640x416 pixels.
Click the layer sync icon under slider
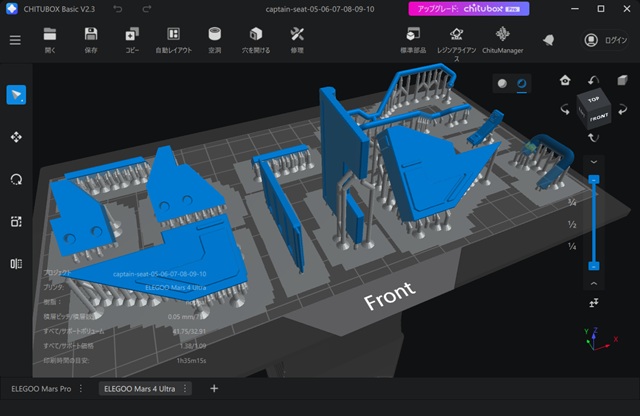click(x=594, y=303)
